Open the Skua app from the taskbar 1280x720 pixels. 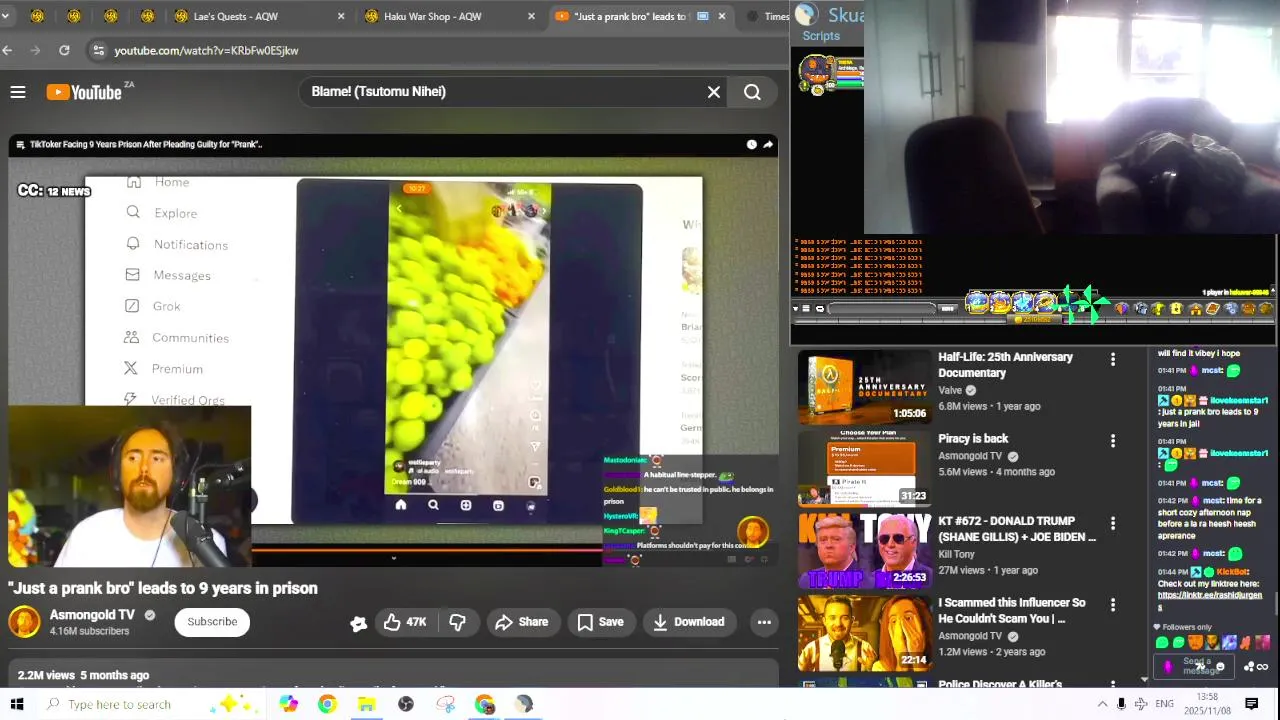click(524, 704)
